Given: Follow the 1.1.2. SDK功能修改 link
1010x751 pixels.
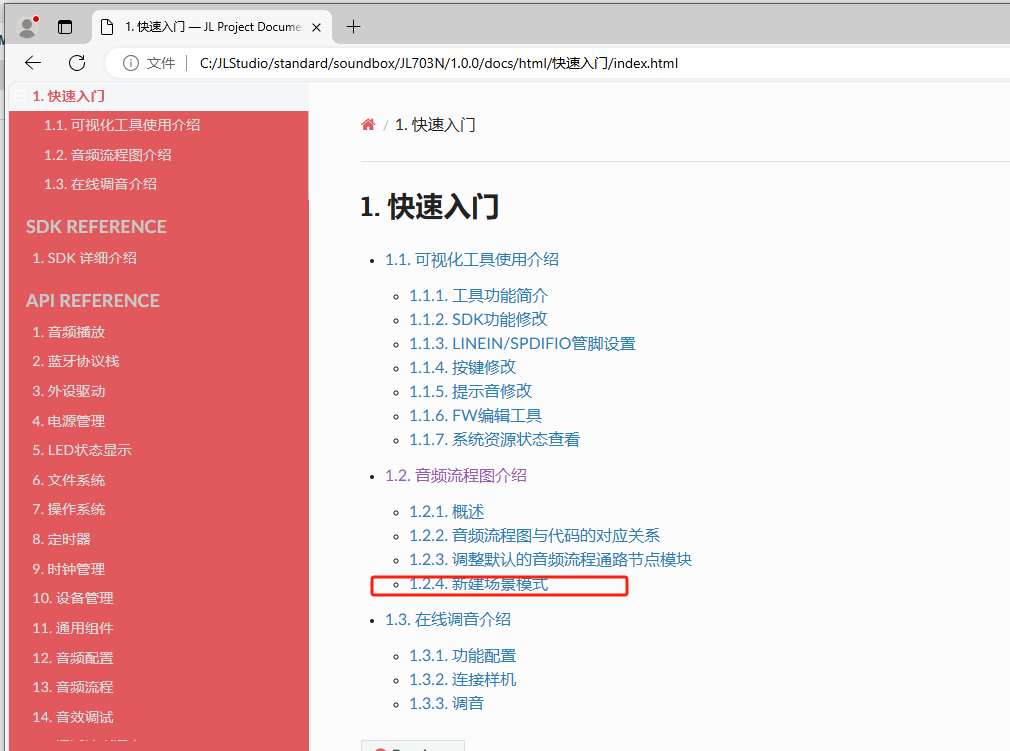Looking at the screenshot, I should pyautogui.click(x=479, y=319).
